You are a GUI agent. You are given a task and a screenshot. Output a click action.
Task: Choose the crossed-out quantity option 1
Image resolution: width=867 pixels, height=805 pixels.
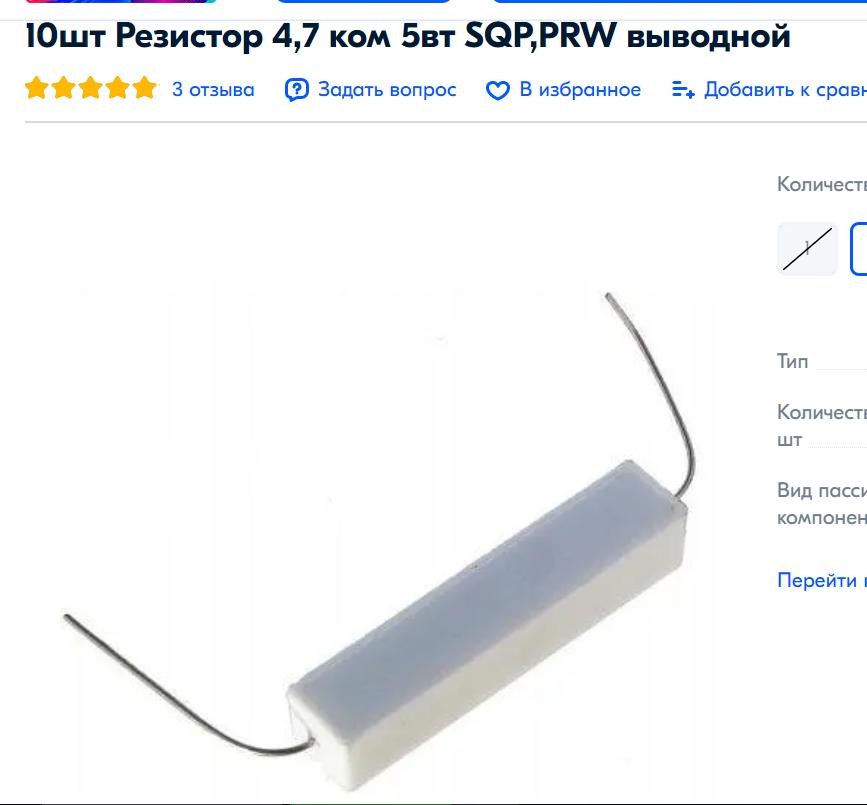807,249
